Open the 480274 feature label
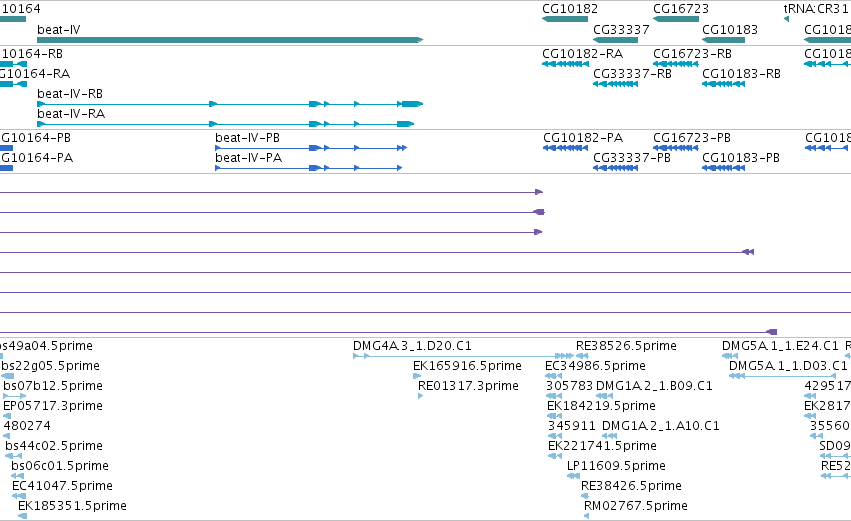851x521 pixels. point(27,426)
